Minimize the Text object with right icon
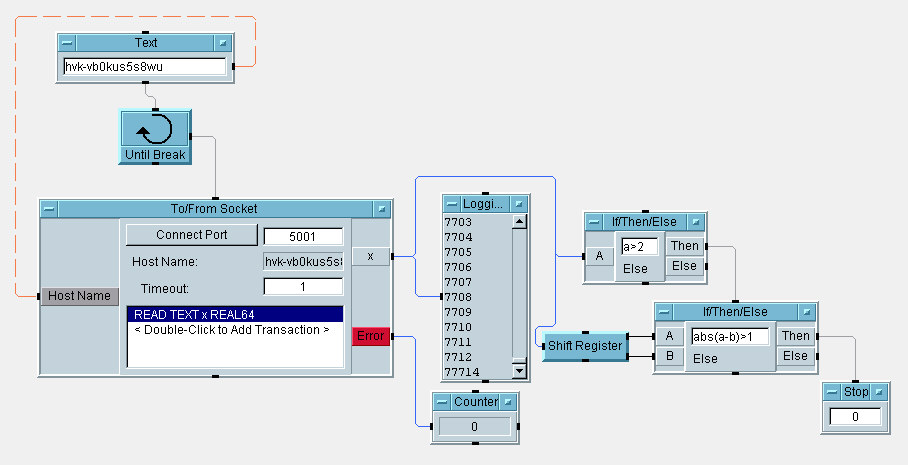Image resolution: width=908 pixels, height=465 pixels. 224,43
